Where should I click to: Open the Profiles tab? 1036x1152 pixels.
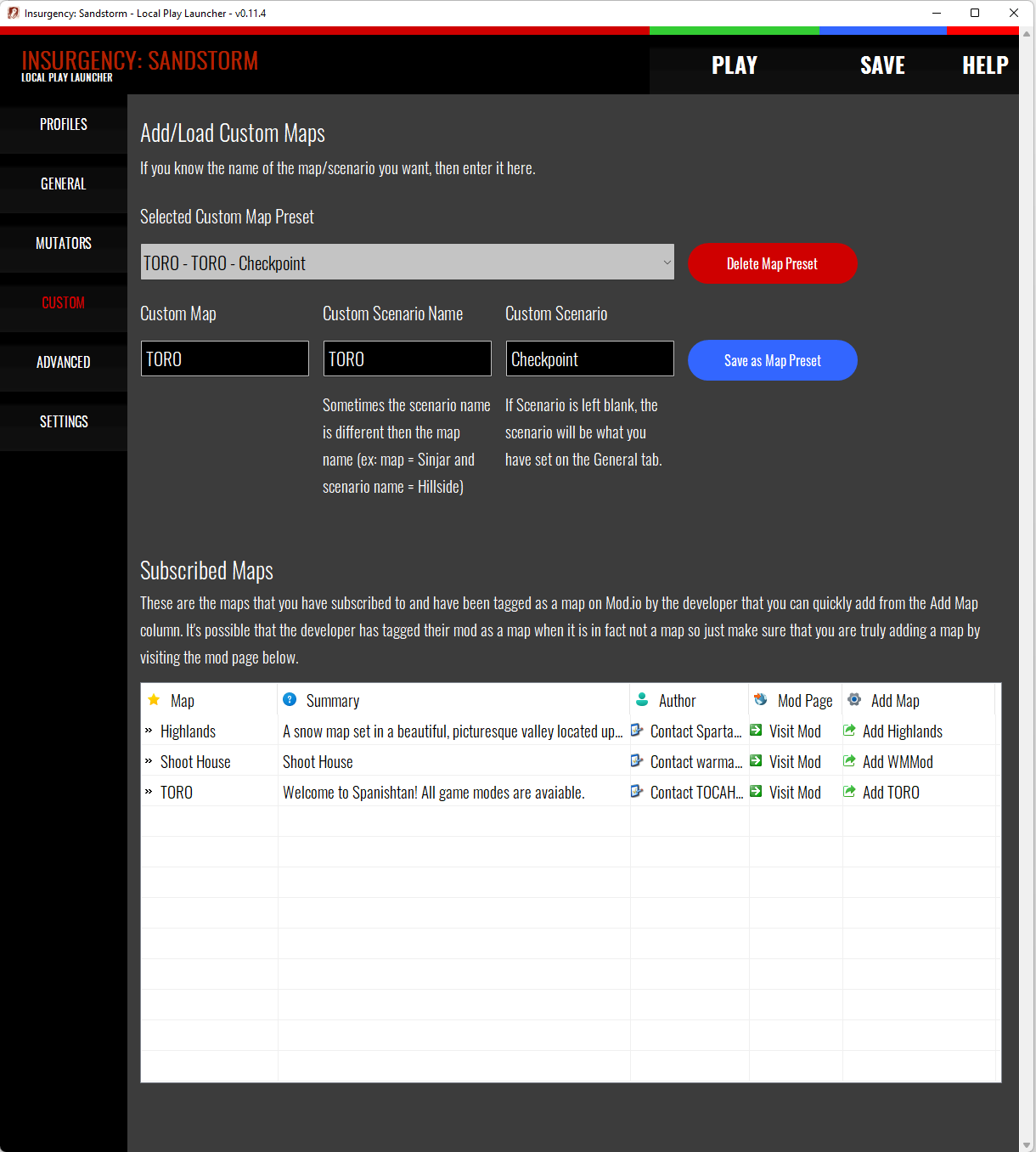(64, 124)
